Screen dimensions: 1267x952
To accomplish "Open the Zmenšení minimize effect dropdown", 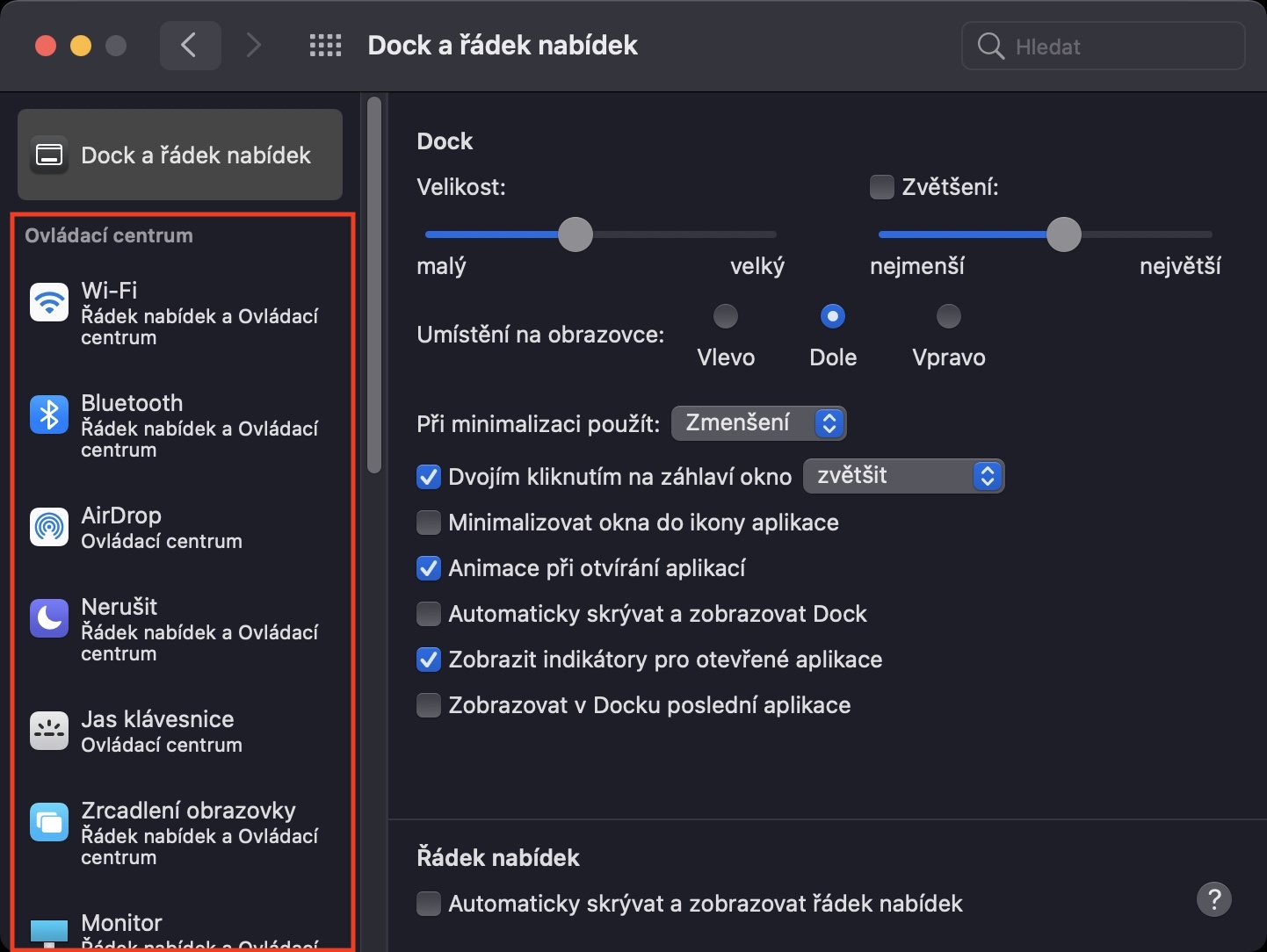I will [x=758, y=423].
